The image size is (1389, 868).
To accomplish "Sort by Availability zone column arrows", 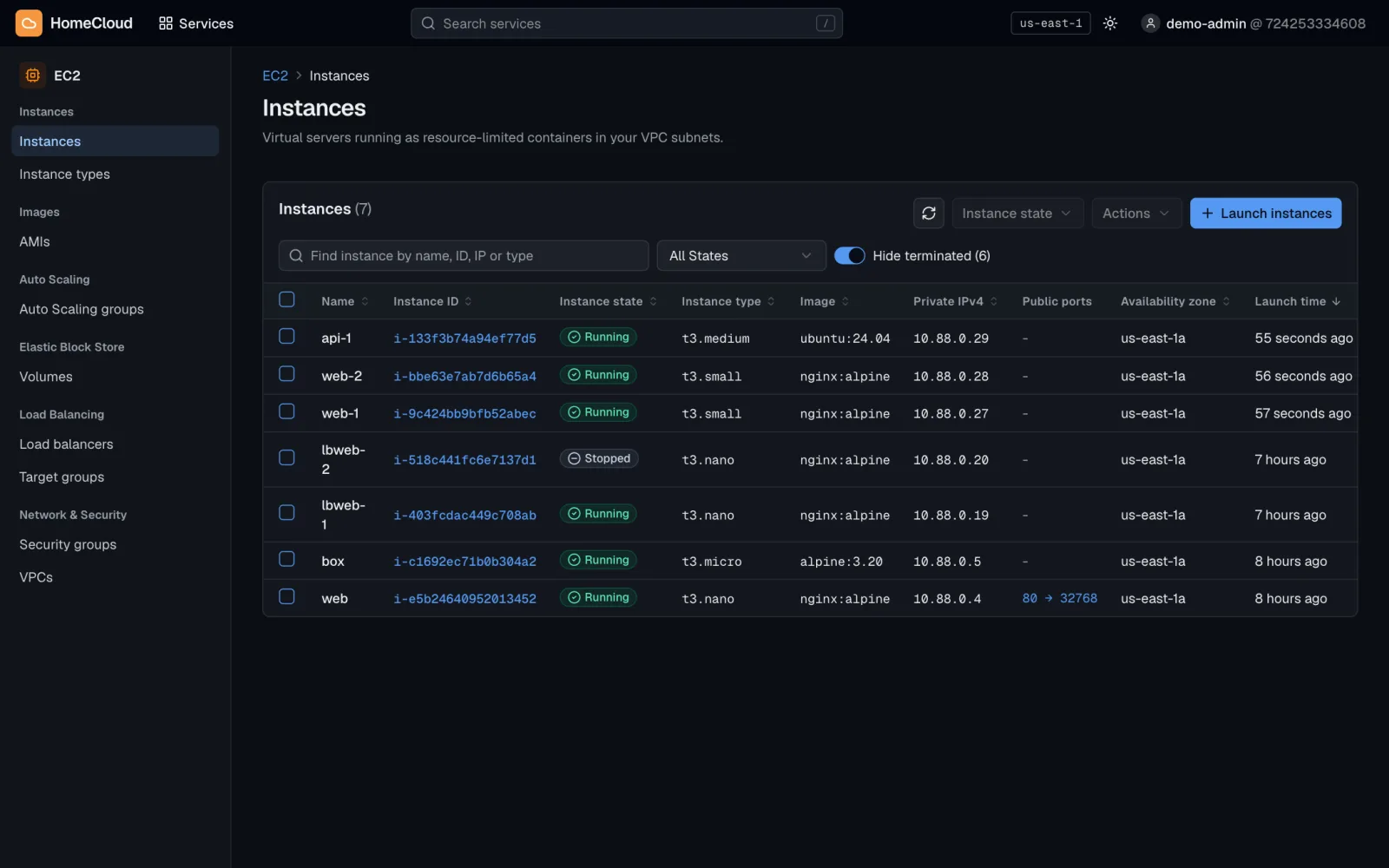I will tap(1227, 302).
